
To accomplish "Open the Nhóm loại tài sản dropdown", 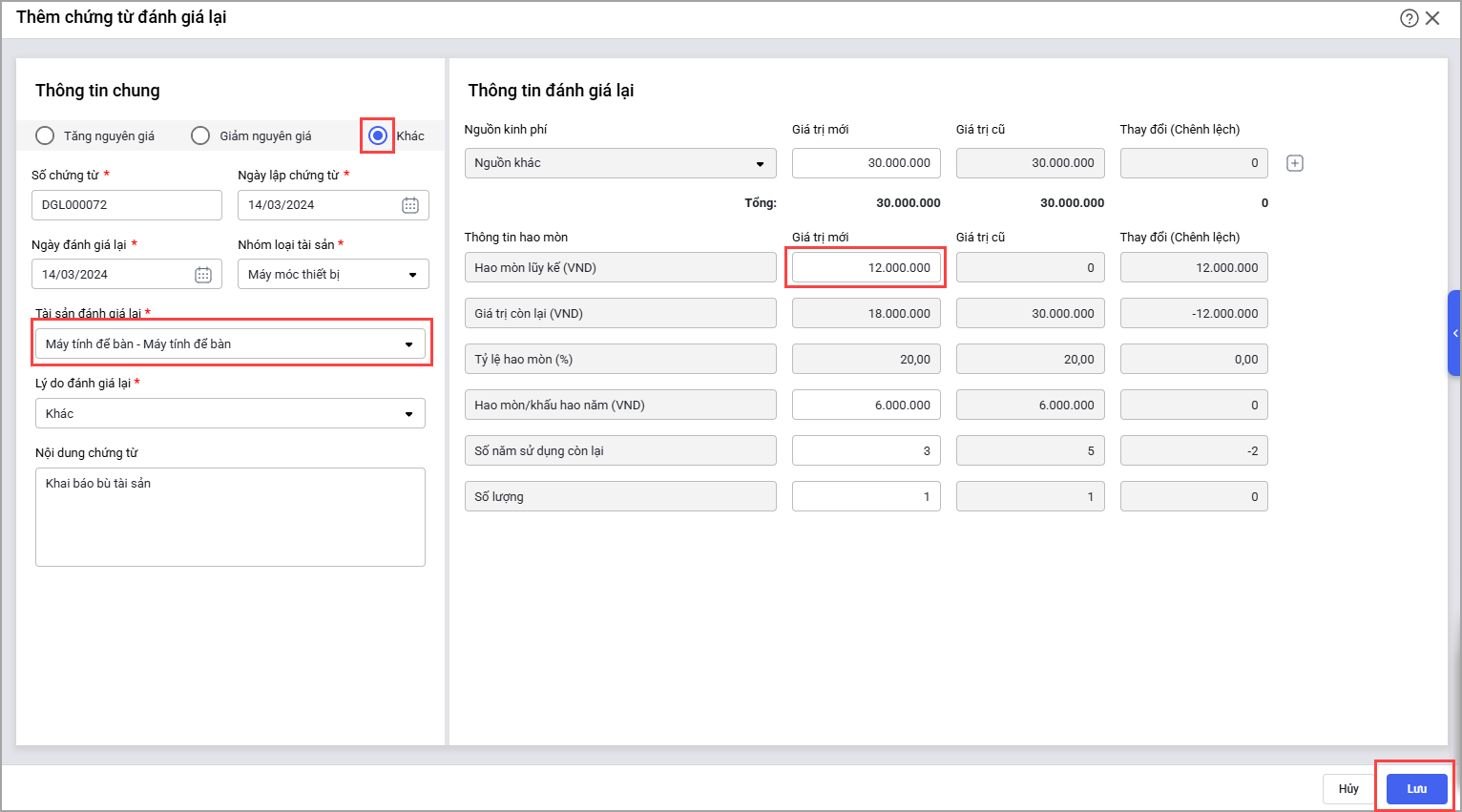I will pos(333,274).
